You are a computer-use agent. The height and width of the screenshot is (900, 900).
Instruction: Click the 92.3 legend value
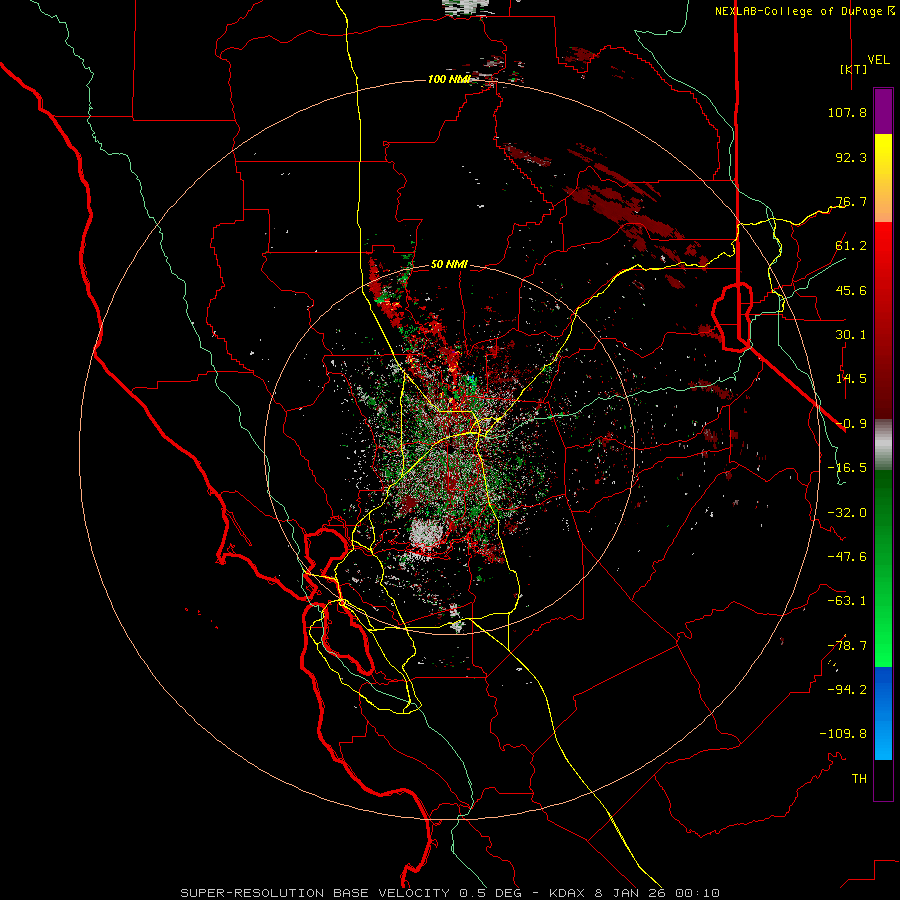[x=851, y=157]
